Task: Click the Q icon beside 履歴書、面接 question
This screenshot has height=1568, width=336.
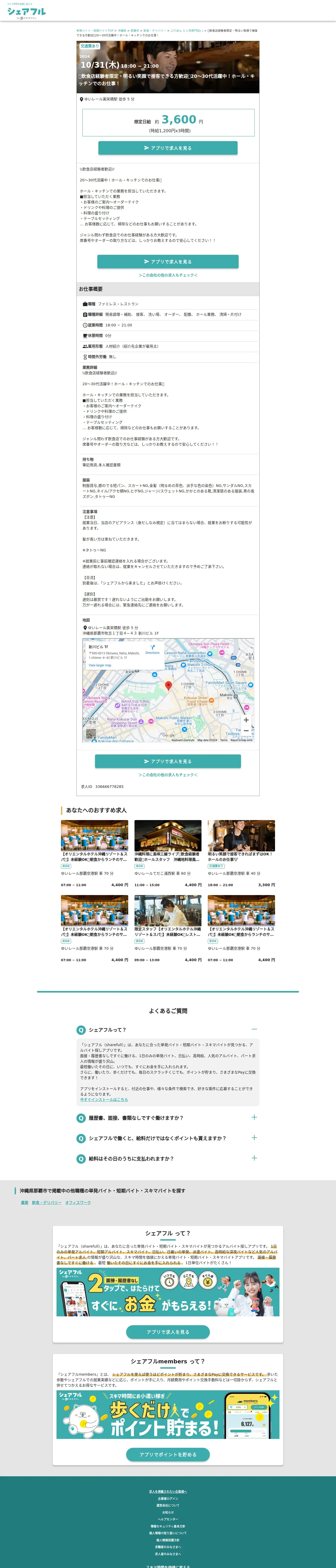Action: (x=81, y=1118)
